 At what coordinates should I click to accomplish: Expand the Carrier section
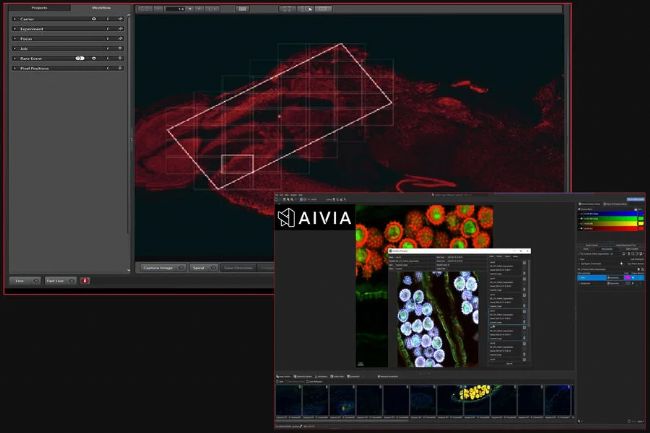point(15,19)
